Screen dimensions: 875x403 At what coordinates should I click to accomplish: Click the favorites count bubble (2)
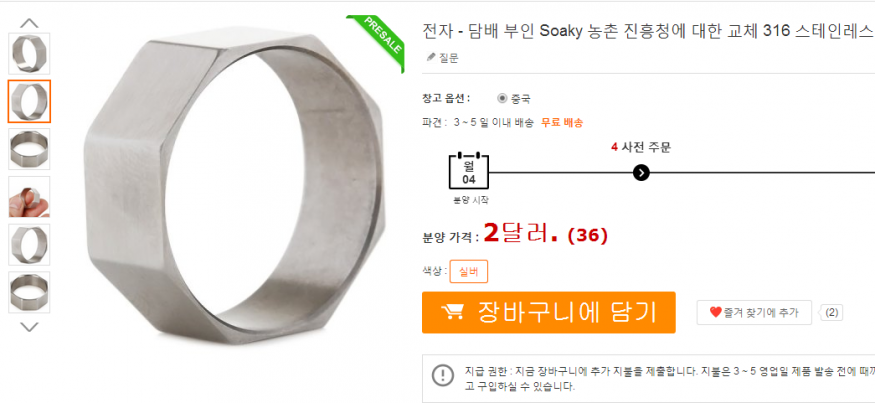[831, 313]
